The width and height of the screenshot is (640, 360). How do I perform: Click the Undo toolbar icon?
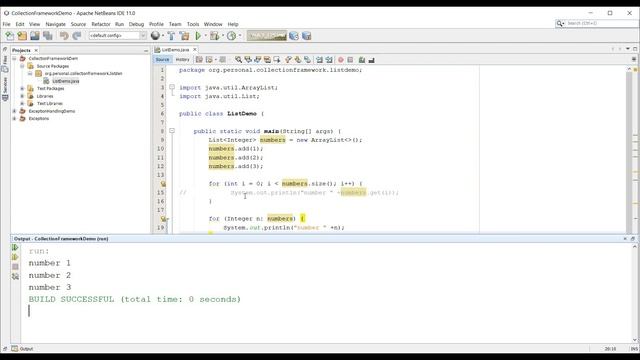click(x=64, y=36)
